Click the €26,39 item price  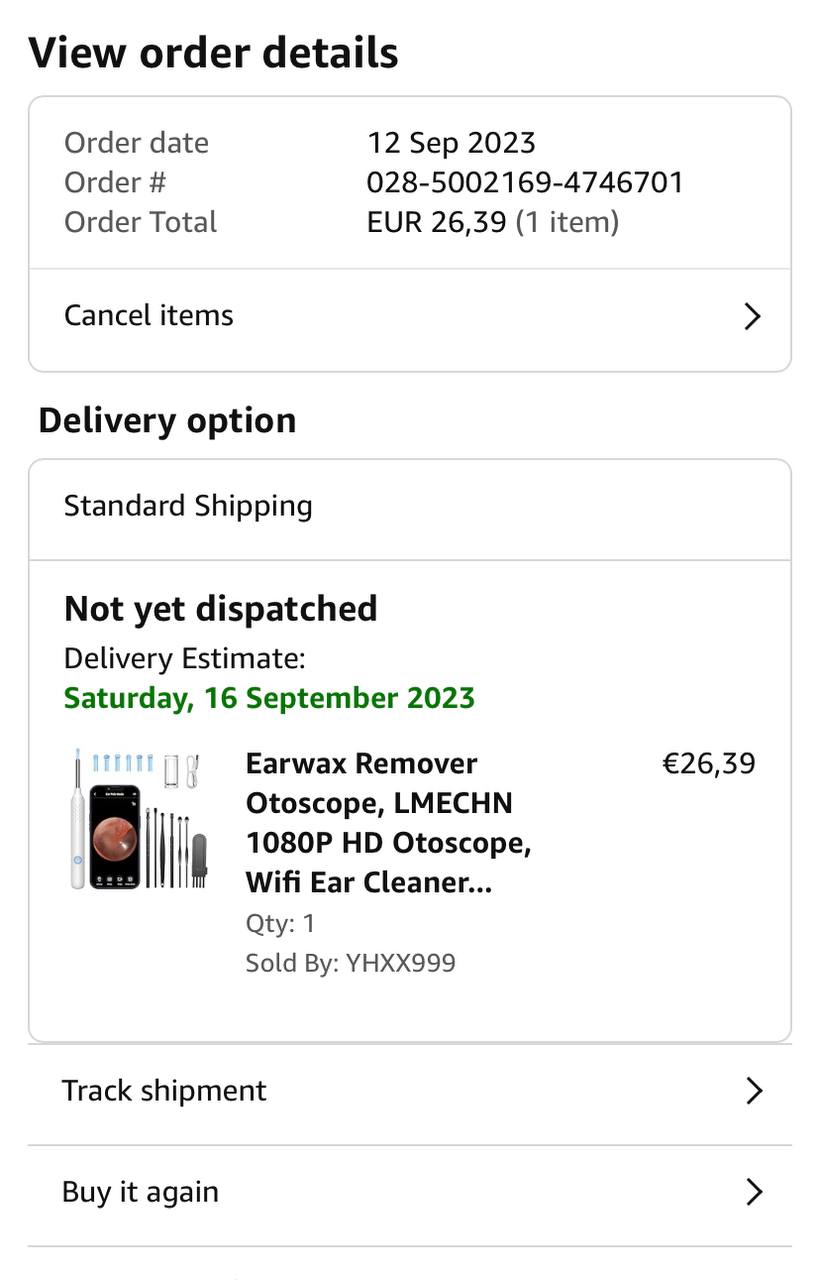[709, 764]
